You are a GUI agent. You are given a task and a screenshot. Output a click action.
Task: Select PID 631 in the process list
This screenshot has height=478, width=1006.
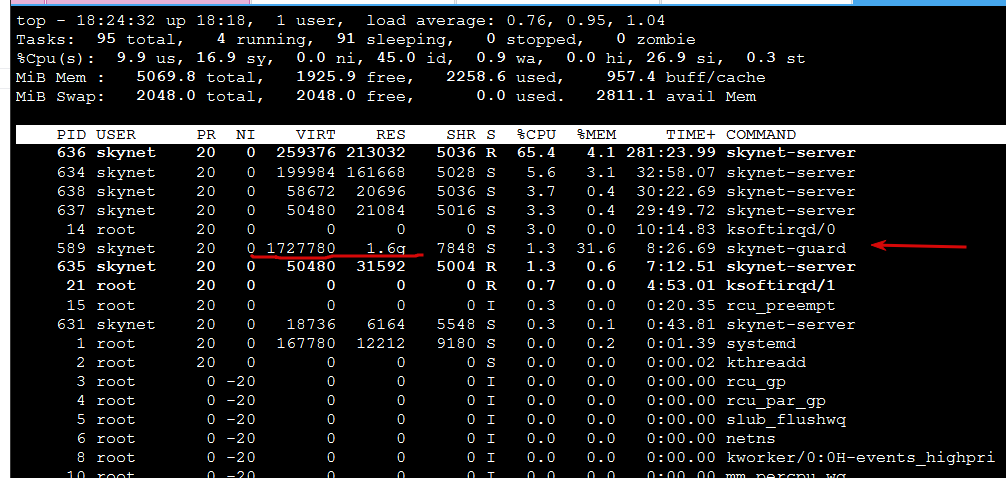(x=71, y=325)
